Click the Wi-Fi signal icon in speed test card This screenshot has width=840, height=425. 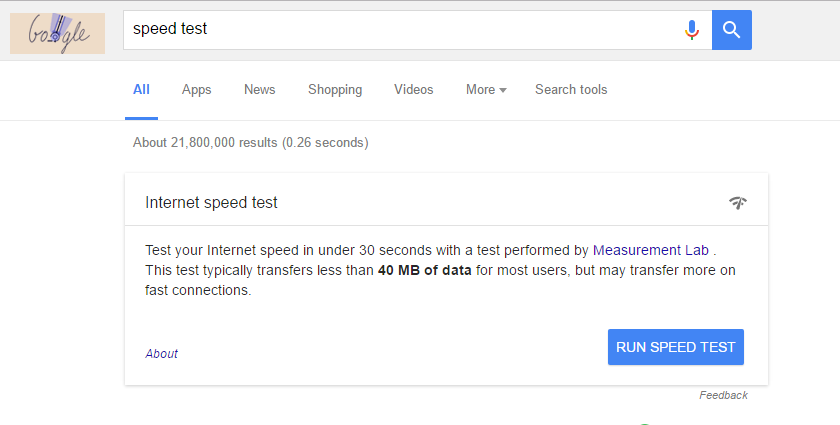pyautogui.click(x=738, y=203)
